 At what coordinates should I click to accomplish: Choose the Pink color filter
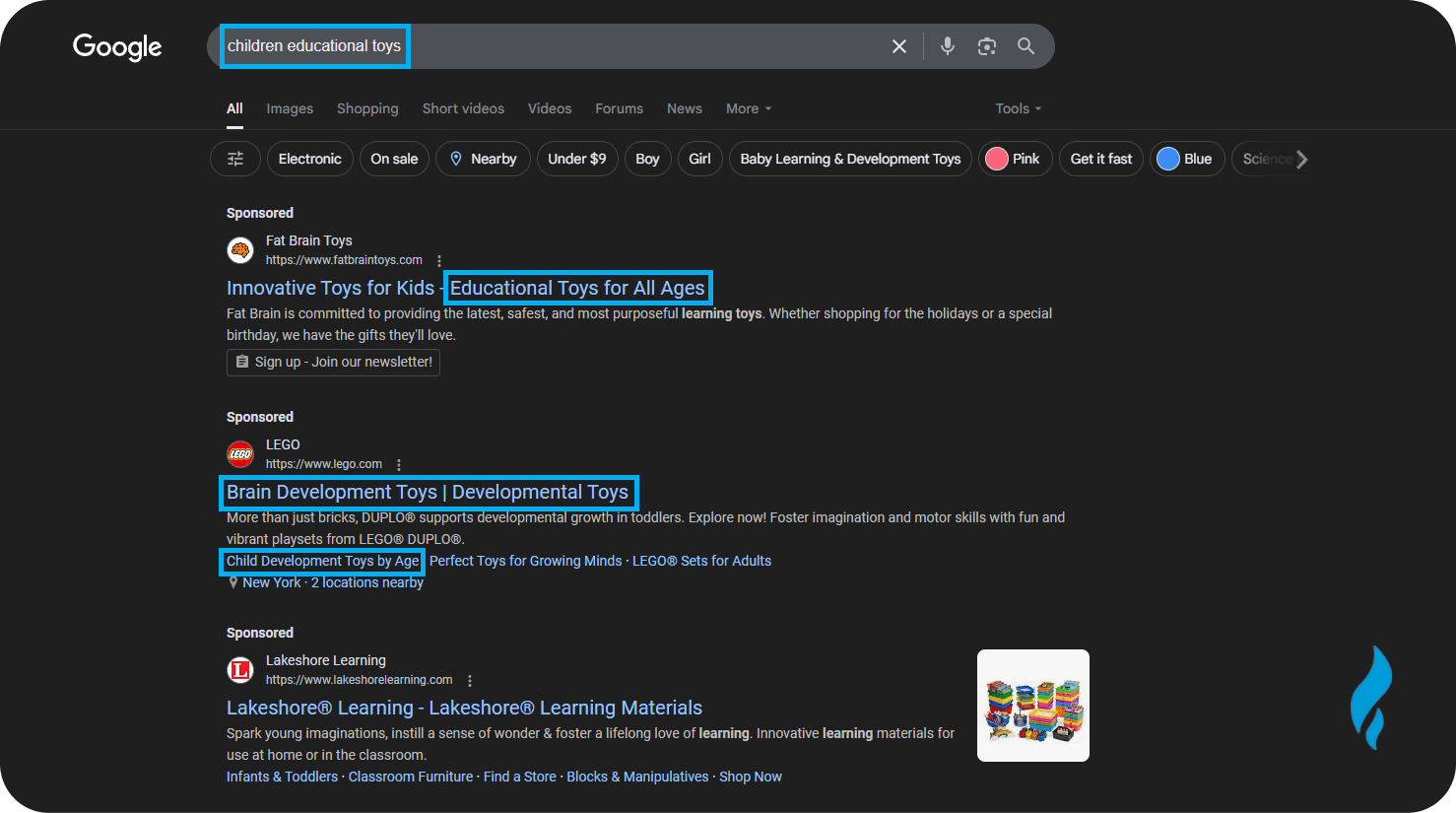tap(1016, 159)
